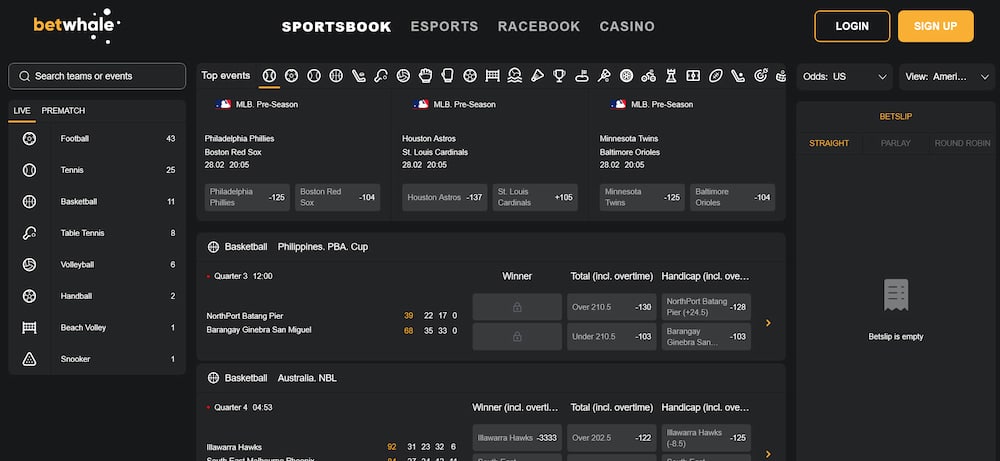Image resolution: width=1000 pixels, height=461 pixels.
Task: Select the golf icon in Top events bar
Action: pos(582,76)
